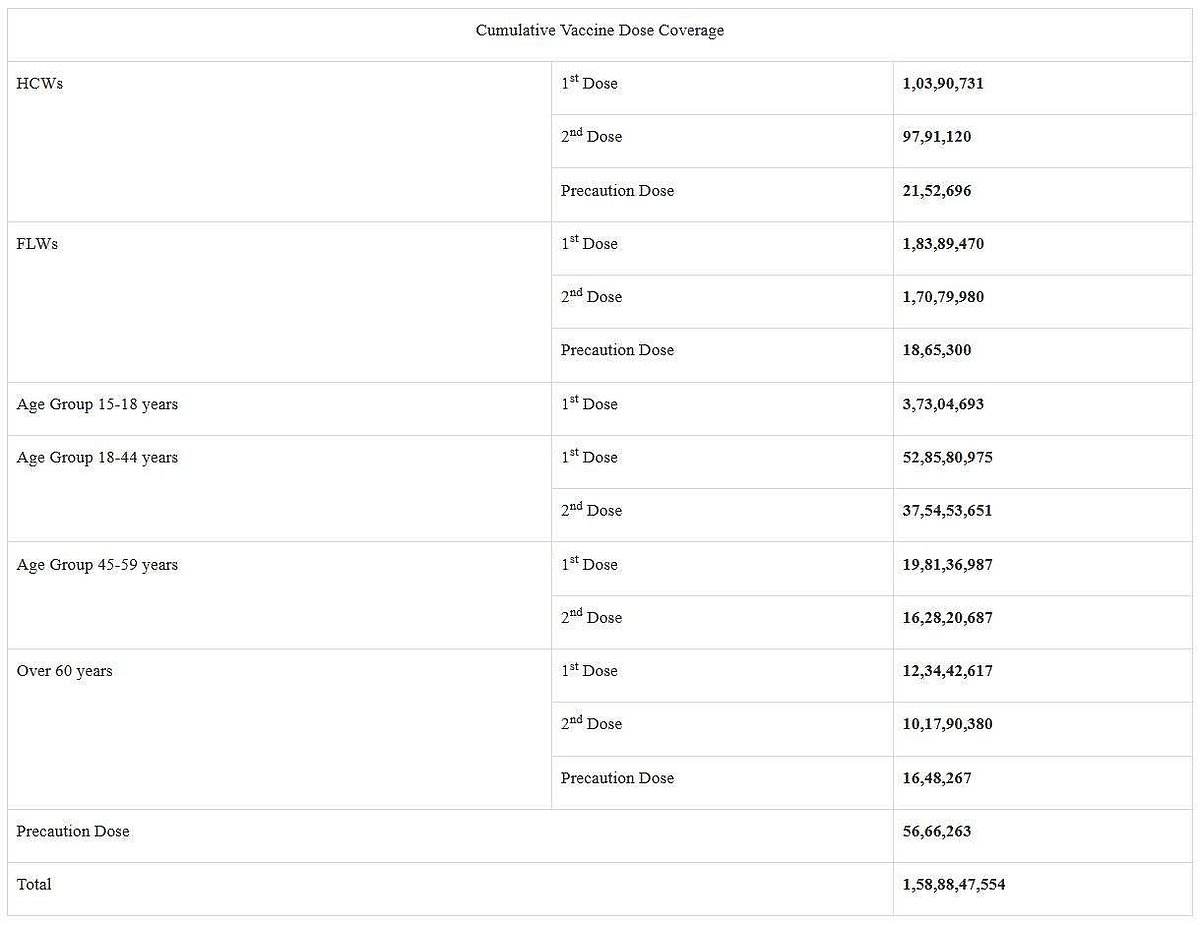The image size is (1200, 925).
Task: Select the value 52,85,80,975
Action: [947, 457]
